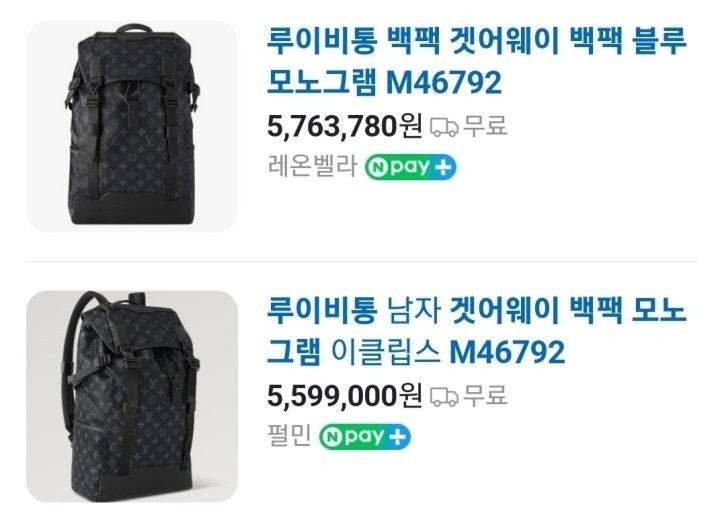Tap the blue plus icon on 레온벨라's Npay badge
The width and height of the screenshot is (720, 528).
click(443, 168)
